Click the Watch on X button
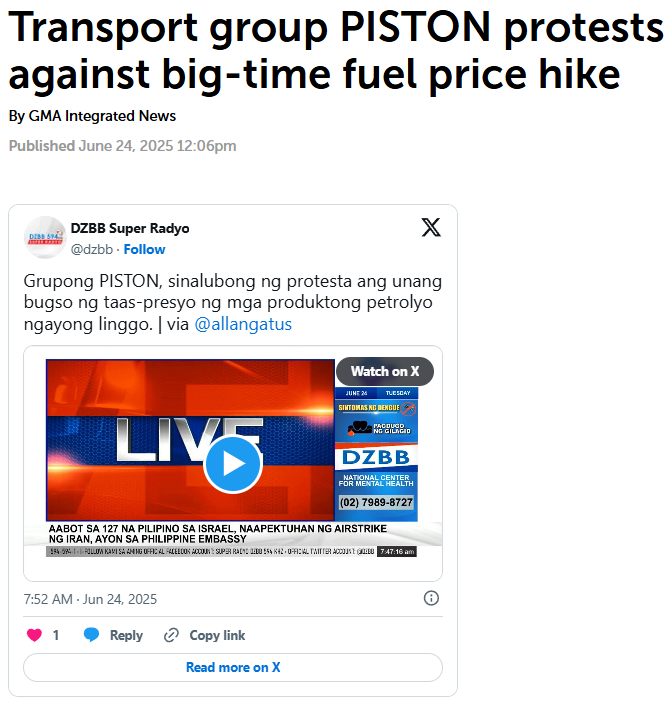This screenshot has width=668, height=707. (x=385, y=372)
